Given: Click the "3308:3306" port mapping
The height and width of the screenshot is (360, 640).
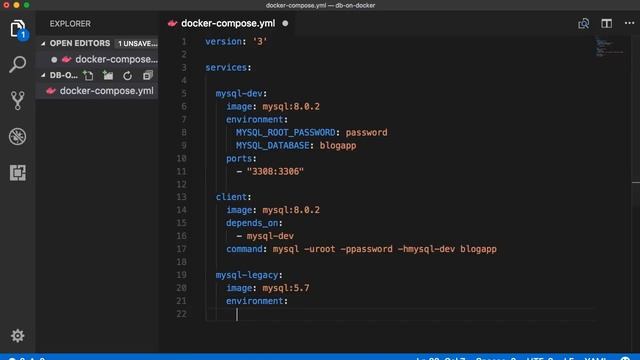Looking at the screenshot, I should tap(276, 171).
